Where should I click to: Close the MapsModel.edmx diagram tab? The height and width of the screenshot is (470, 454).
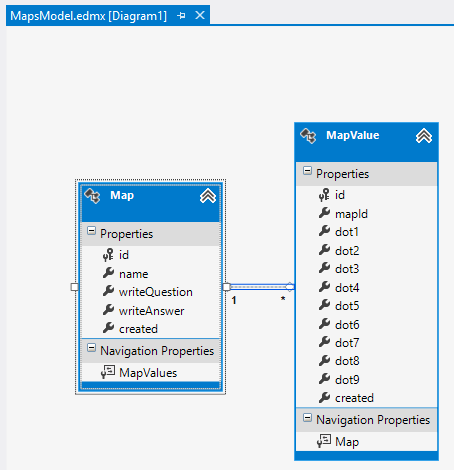click(x=200, y=15)
